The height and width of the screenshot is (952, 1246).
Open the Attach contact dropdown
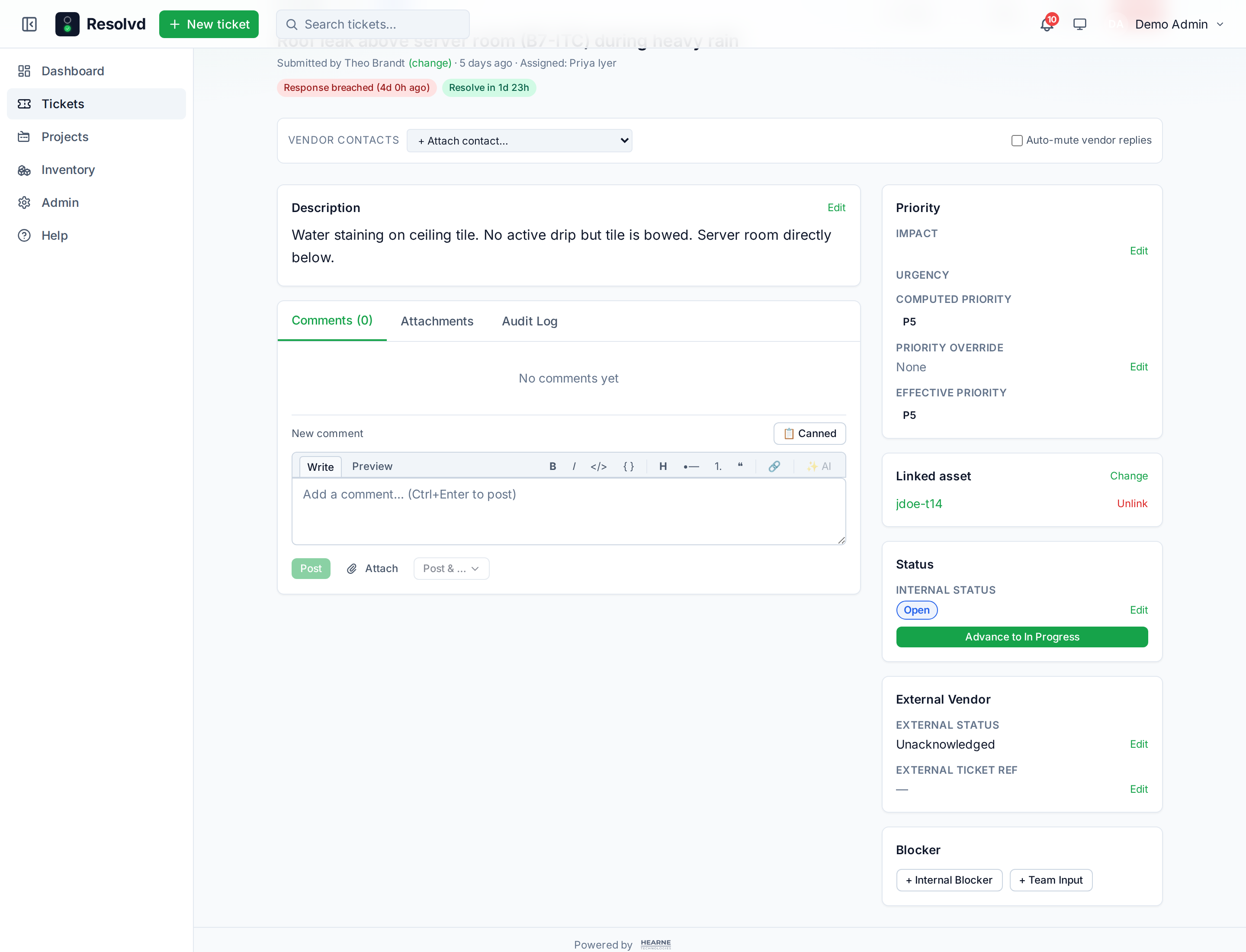click(x=519, y=141)
